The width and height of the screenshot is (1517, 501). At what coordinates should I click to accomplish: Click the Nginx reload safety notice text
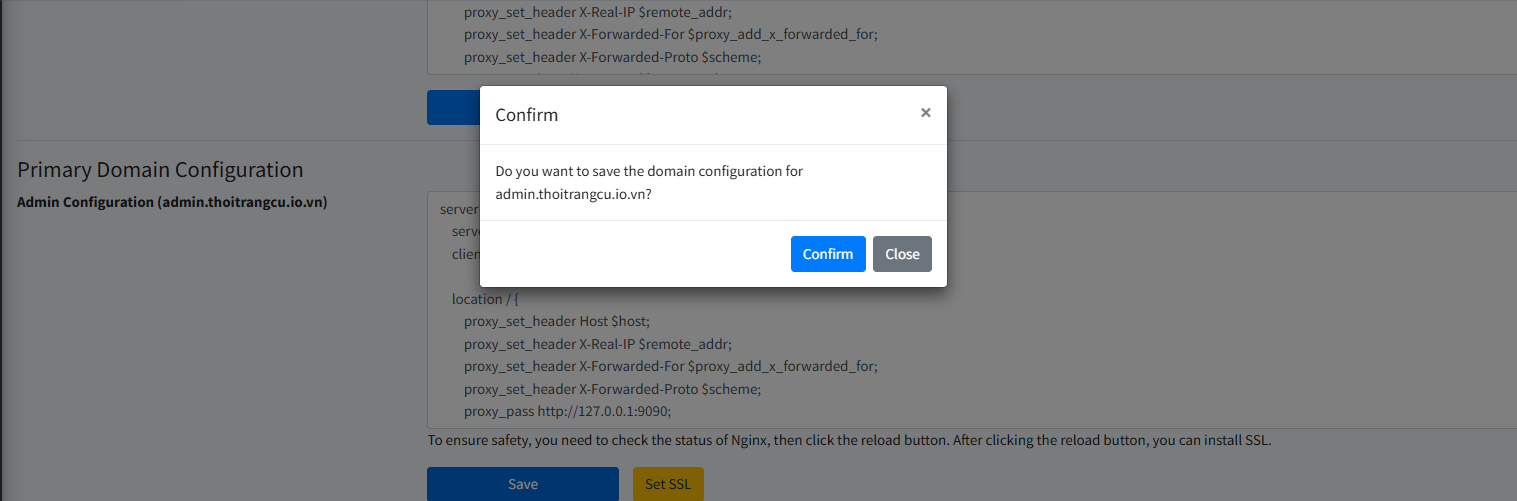coord(849,441)
